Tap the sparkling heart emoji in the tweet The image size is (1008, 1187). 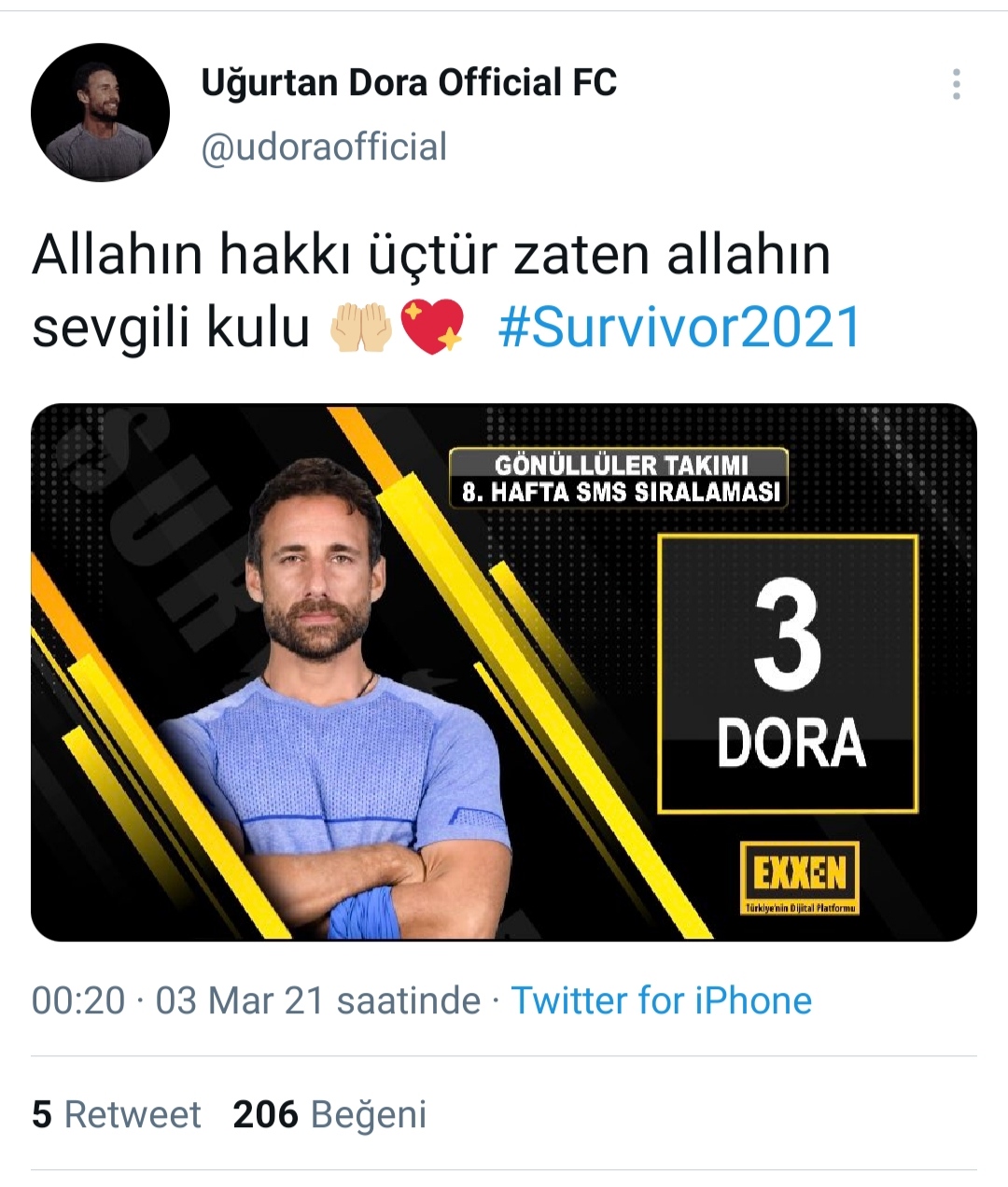[431, 328]
